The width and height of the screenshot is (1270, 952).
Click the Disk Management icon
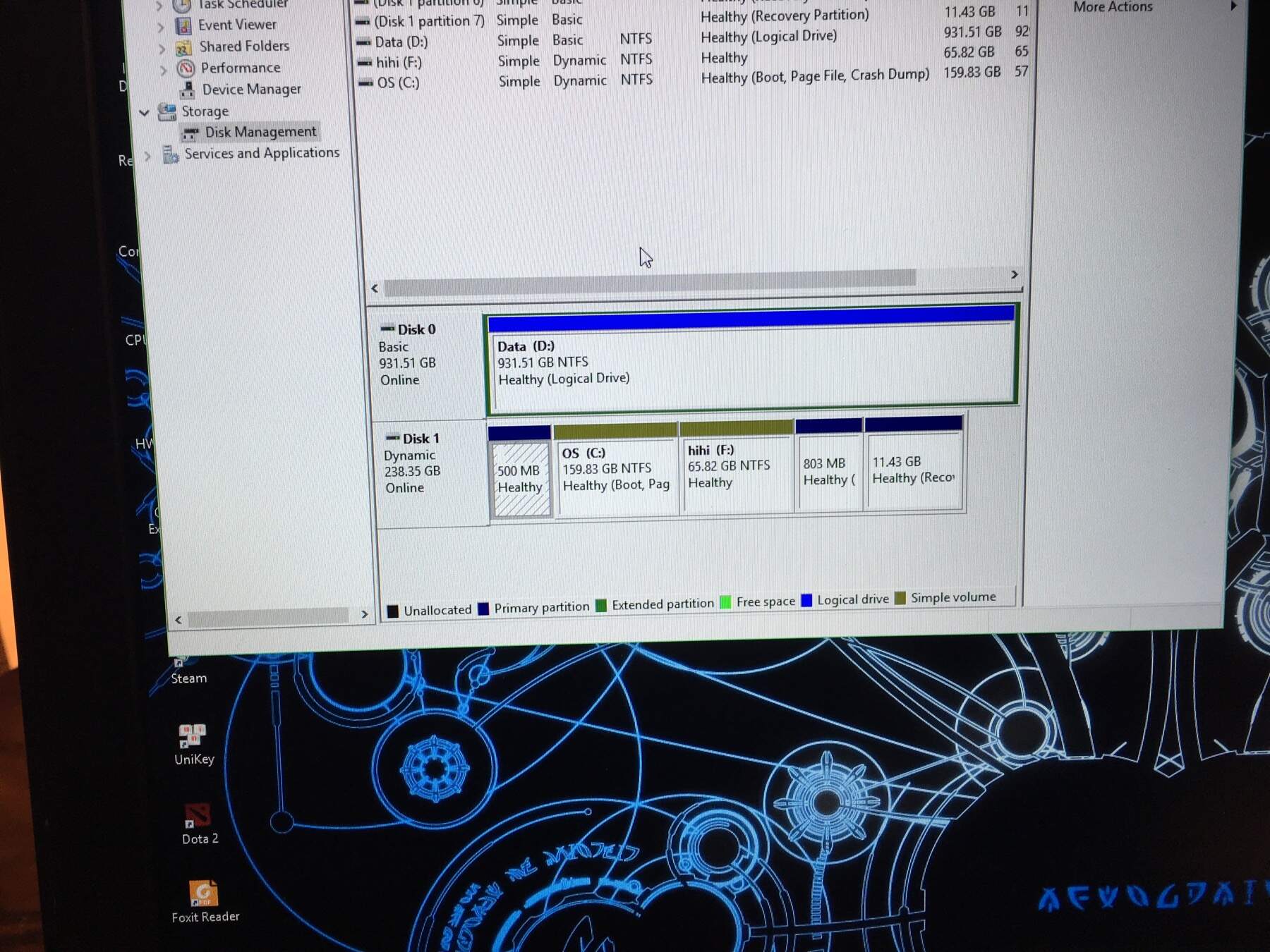point(190,133)
